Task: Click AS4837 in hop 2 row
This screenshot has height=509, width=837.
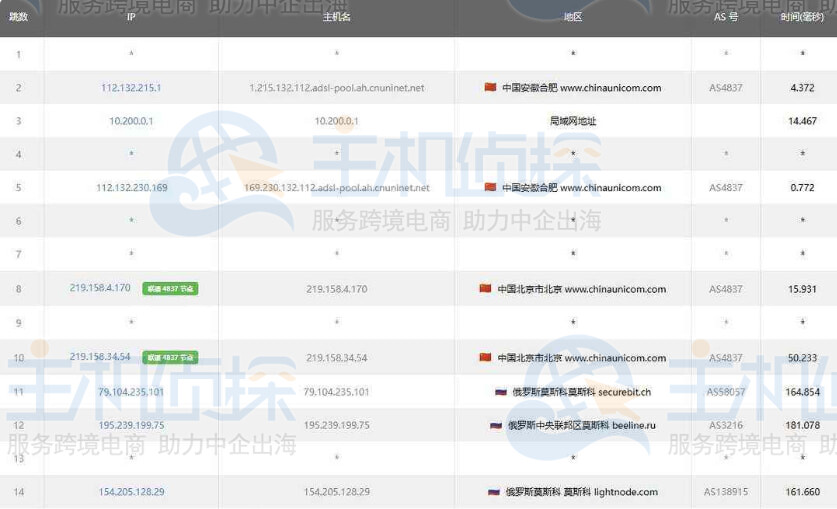Action: click(726, 88)
